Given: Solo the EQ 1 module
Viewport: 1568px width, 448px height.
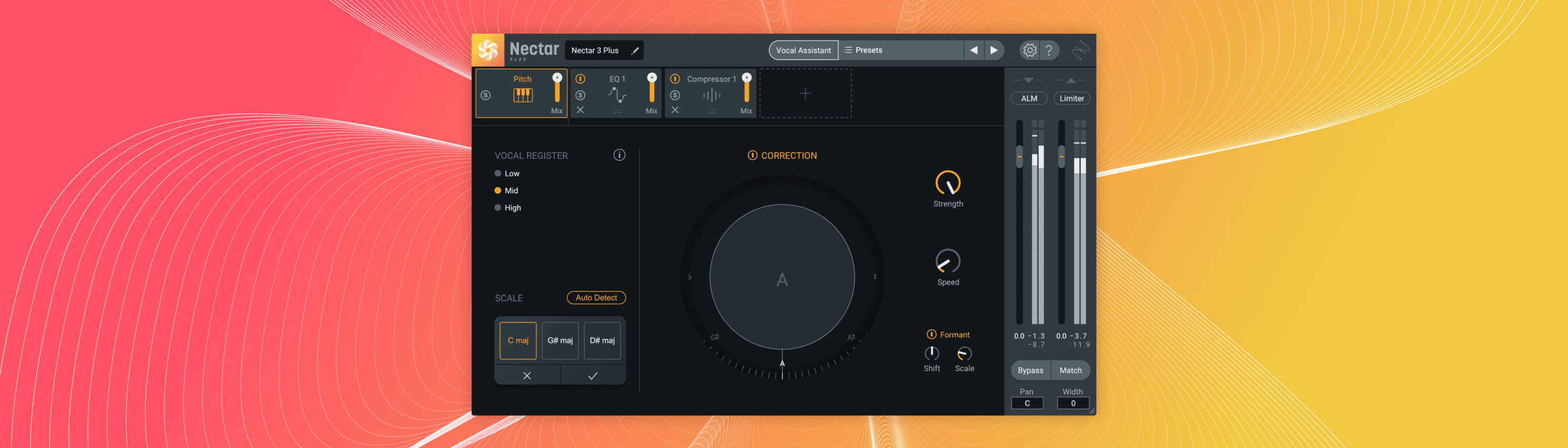Looking at the screenshot, I should coord(580,95).
